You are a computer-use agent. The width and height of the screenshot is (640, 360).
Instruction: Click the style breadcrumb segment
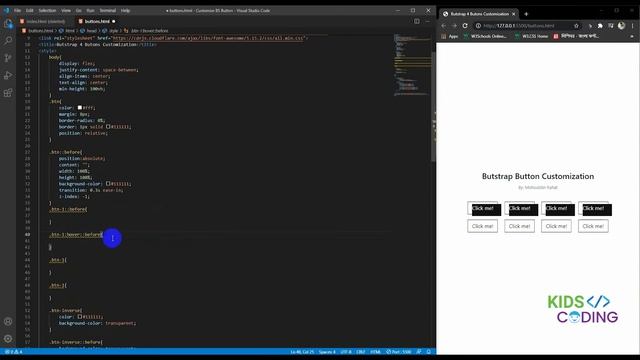coord(111,31)
